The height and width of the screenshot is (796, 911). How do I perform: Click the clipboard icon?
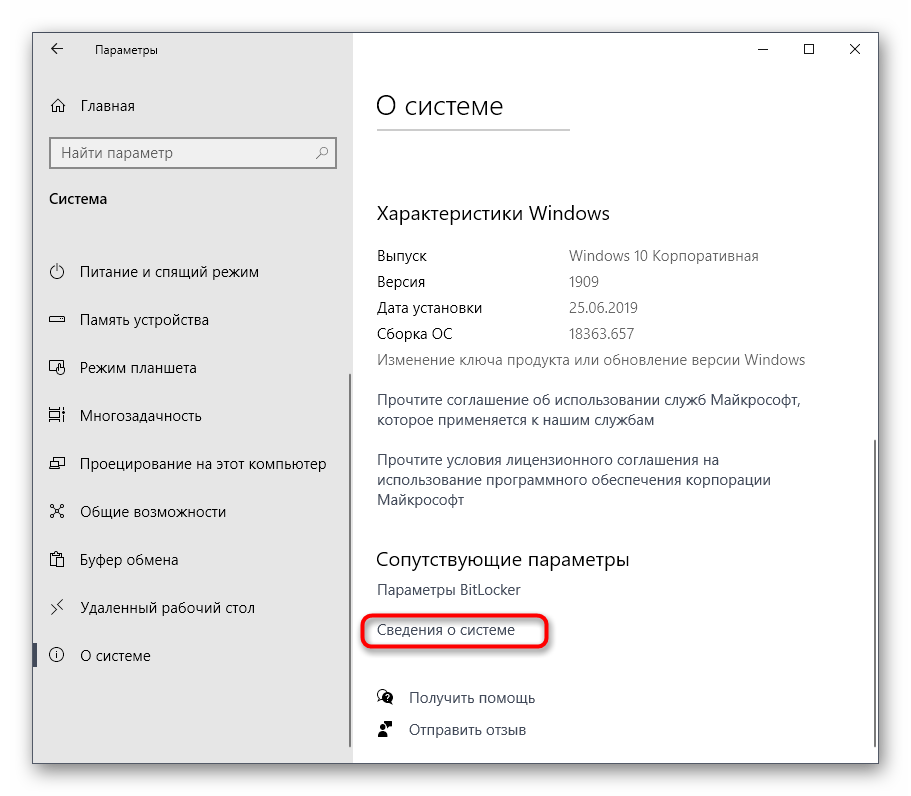coord(57,559)
